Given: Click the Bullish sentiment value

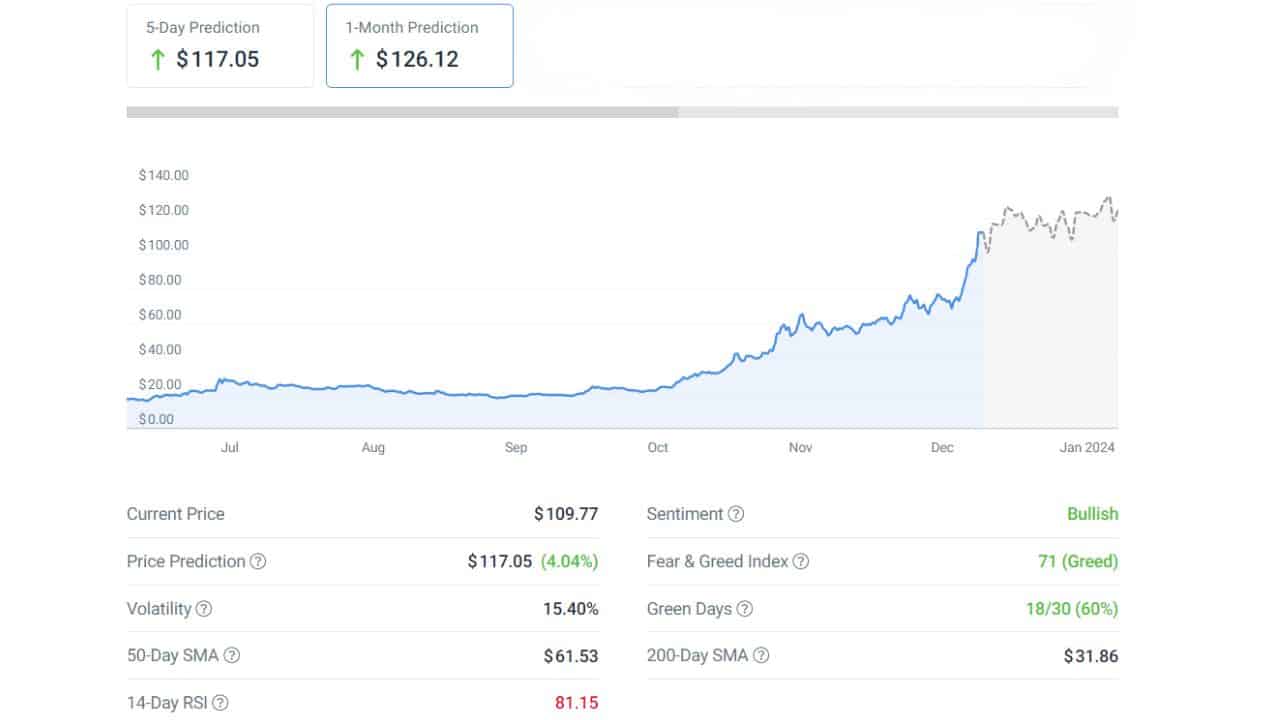Looking at the screenshot, I should [1092, 514].
